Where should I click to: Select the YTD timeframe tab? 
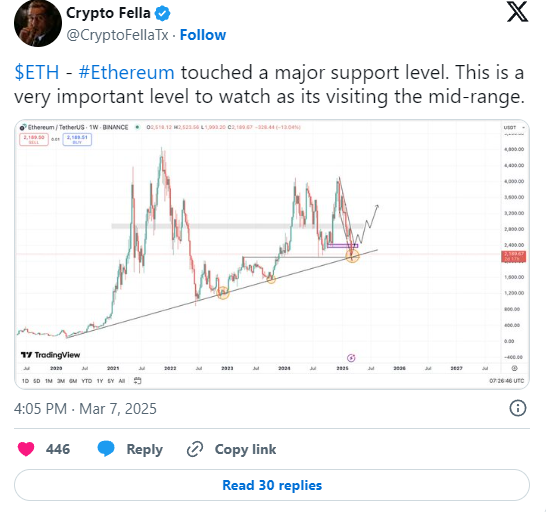(x=87, y=381)
